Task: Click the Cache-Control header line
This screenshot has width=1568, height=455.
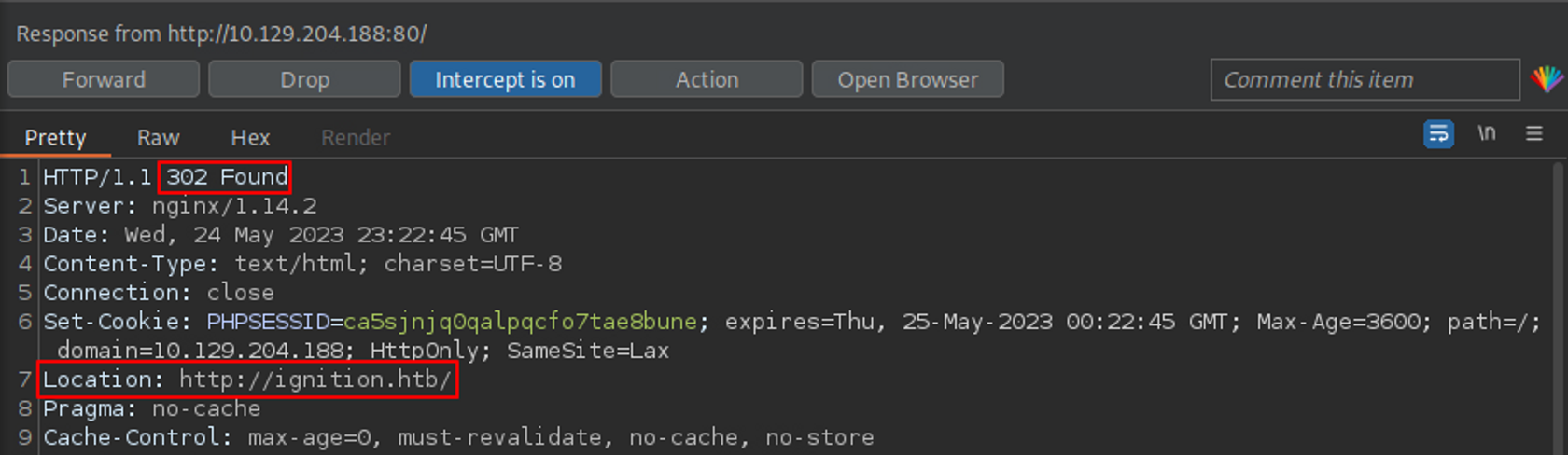Action: tap(458, 437)
